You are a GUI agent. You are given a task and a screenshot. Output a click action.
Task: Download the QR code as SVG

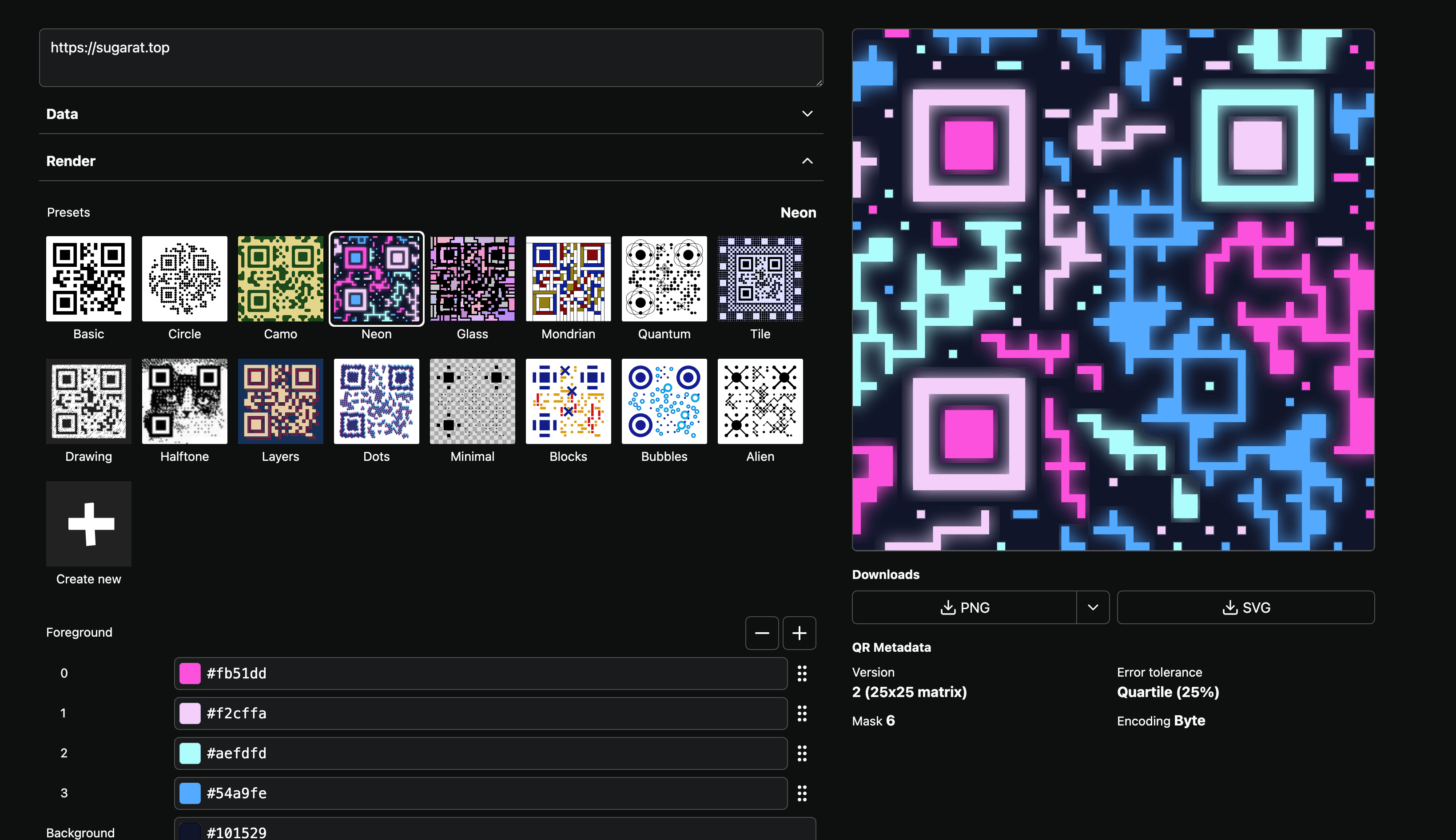[x=1245, y=607]
